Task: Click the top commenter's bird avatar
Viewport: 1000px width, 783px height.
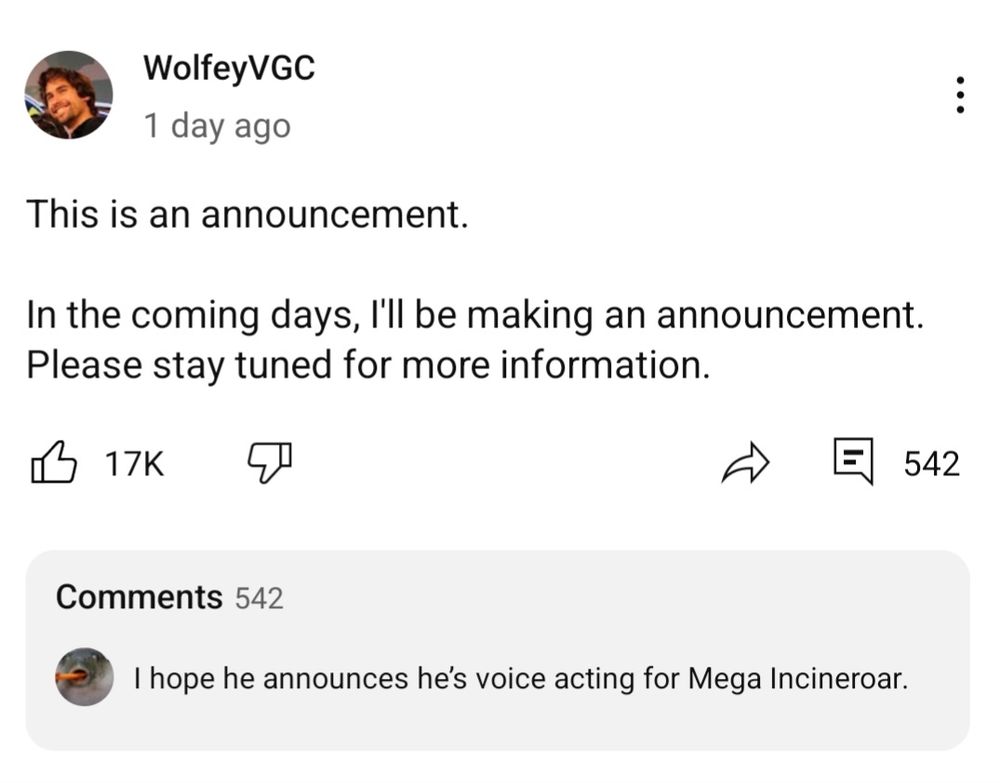Action: click(83, 677)
